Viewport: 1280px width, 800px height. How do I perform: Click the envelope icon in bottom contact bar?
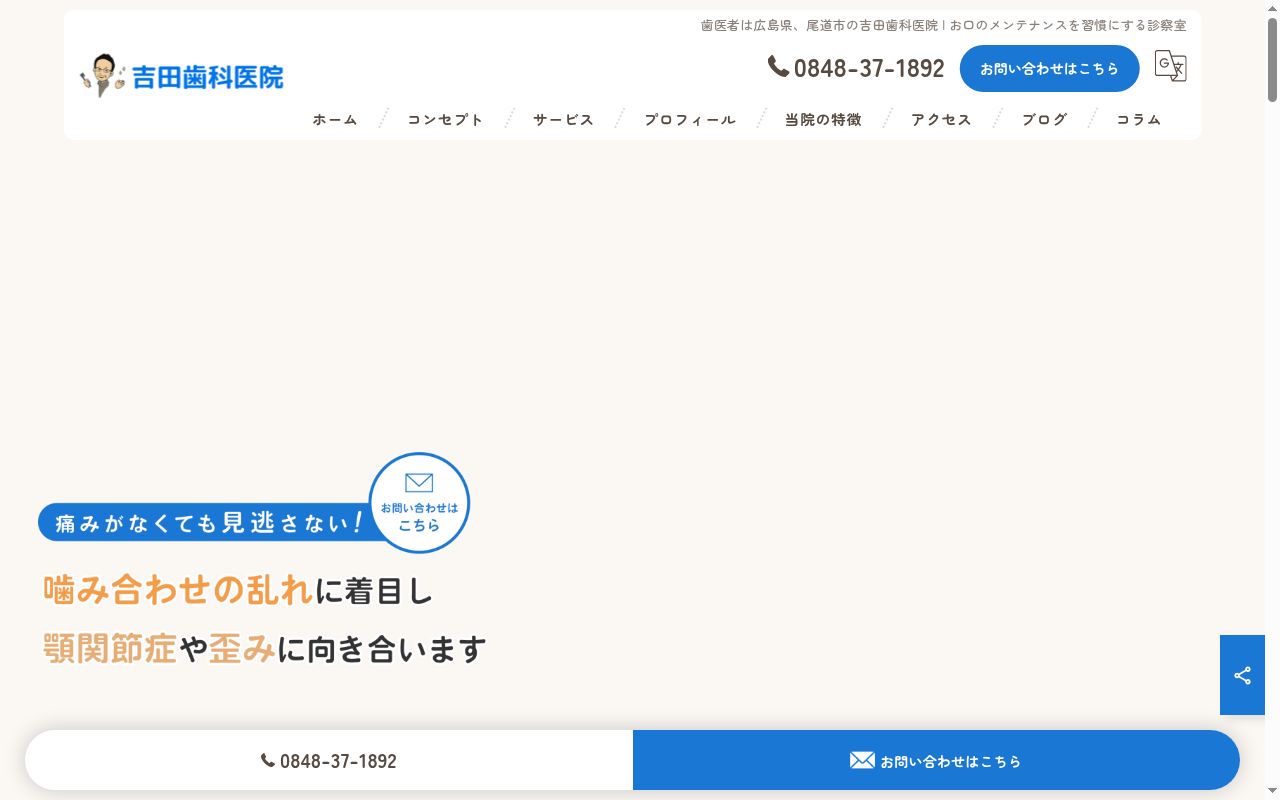[x=862, y=760]
